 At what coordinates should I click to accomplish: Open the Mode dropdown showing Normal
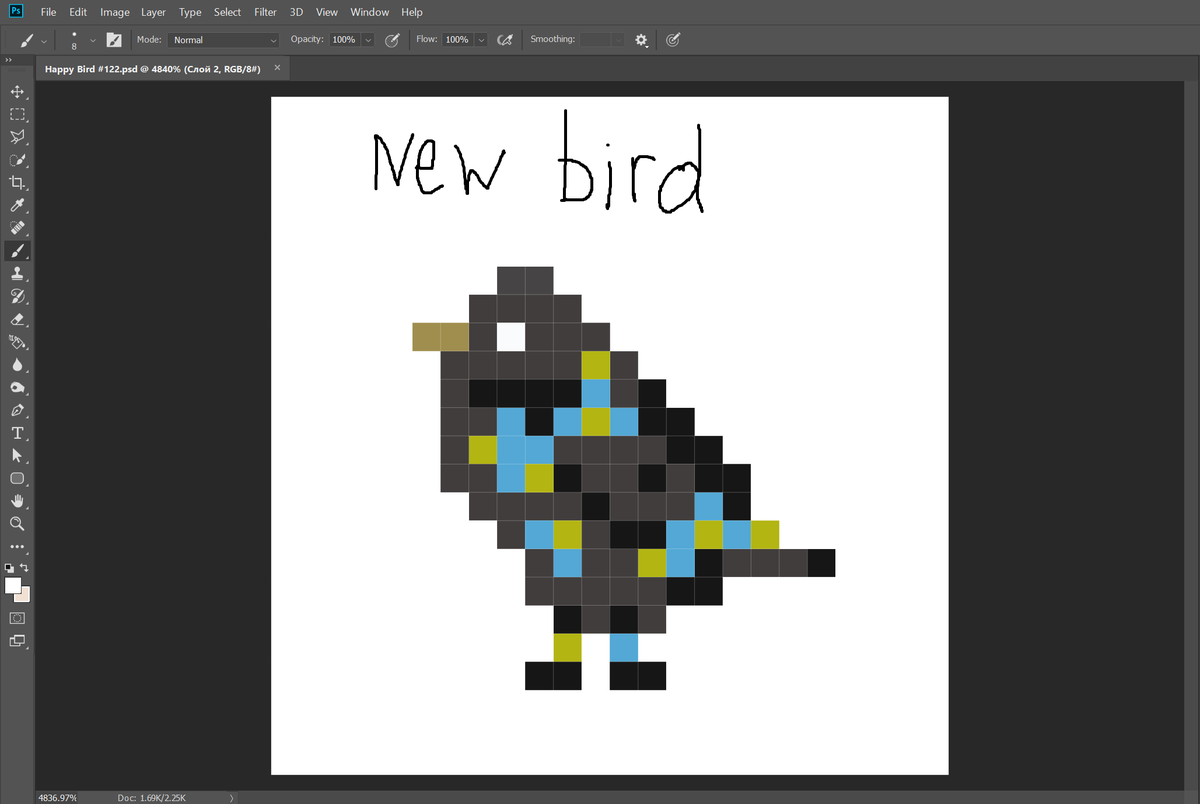[x=225, y=40]
